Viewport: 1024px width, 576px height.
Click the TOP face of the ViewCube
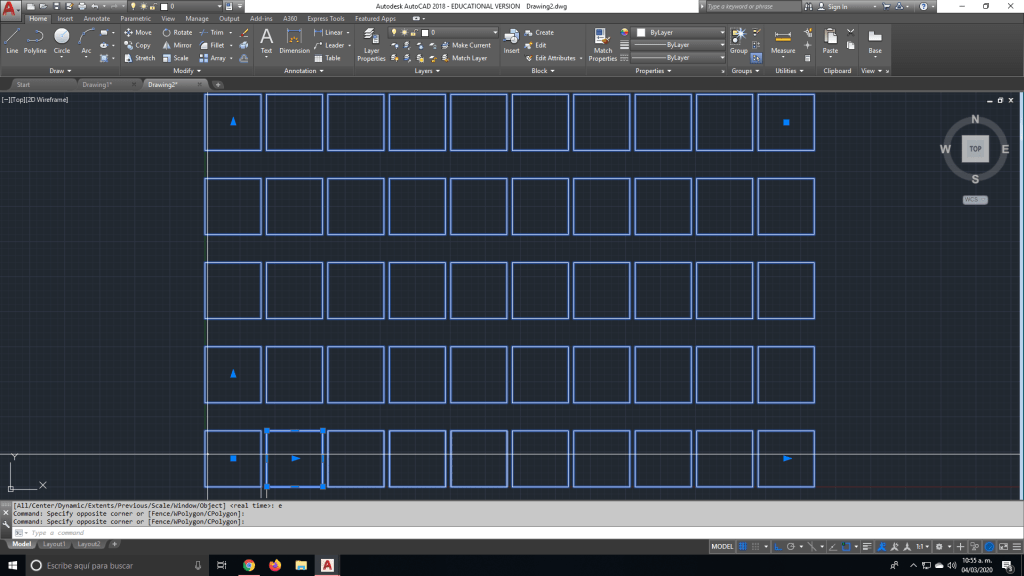(975, 149)
